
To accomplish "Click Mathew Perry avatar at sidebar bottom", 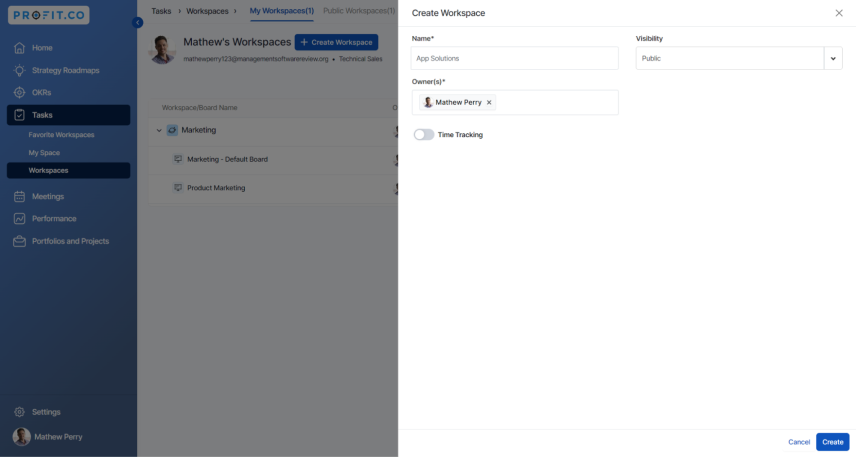I will (22, 436).
